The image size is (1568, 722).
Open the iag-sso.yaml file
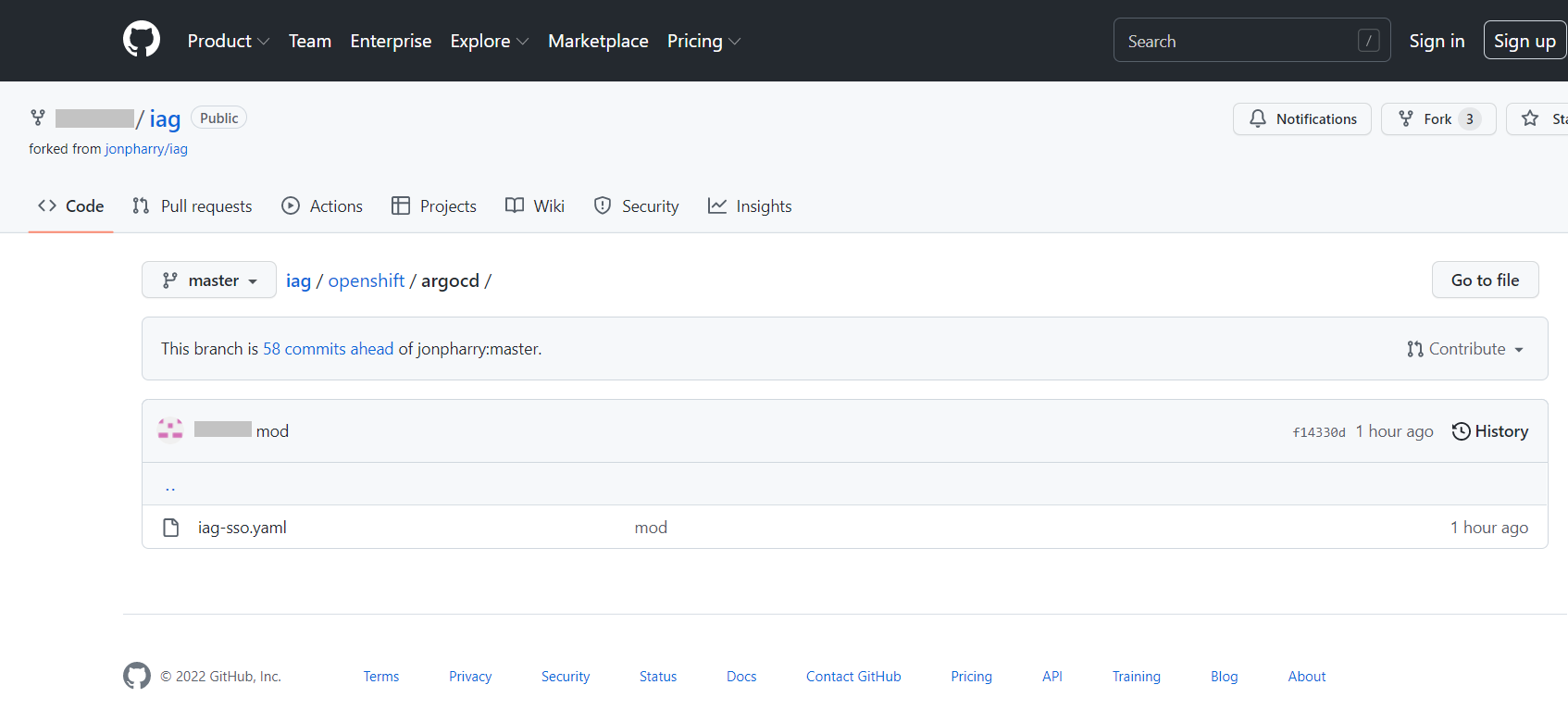[x=243, y=528]
